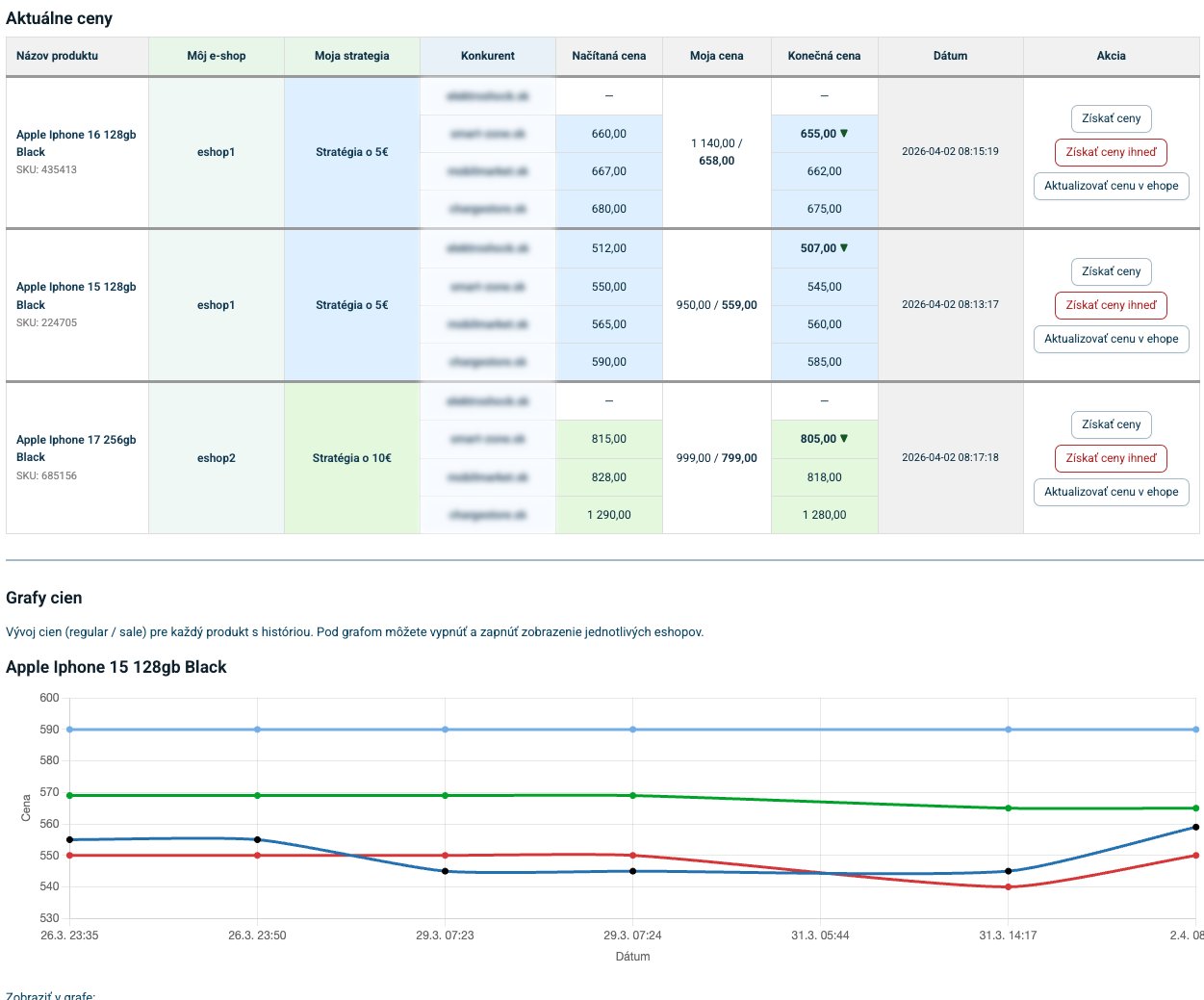Click date 2026-04-02 08:17:18
Image resolution: width=1204 pixels, height=1000 pixels.
(x=950, y=457)
